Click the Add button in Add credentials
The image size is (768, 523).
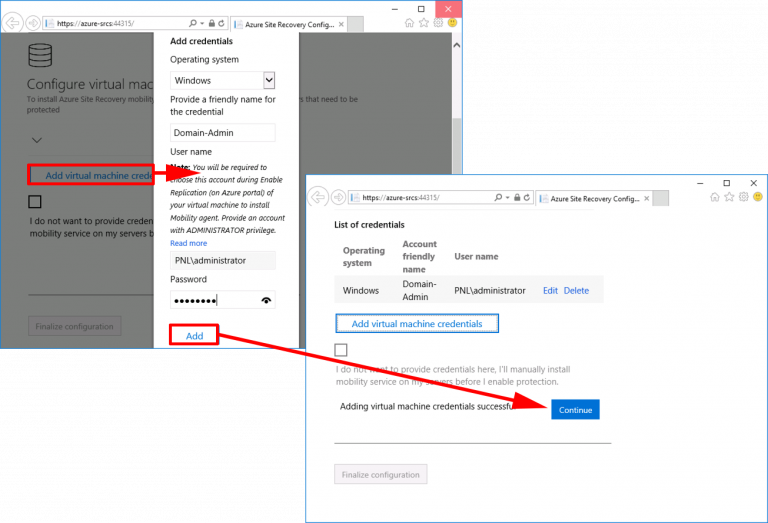pos(194,335)
